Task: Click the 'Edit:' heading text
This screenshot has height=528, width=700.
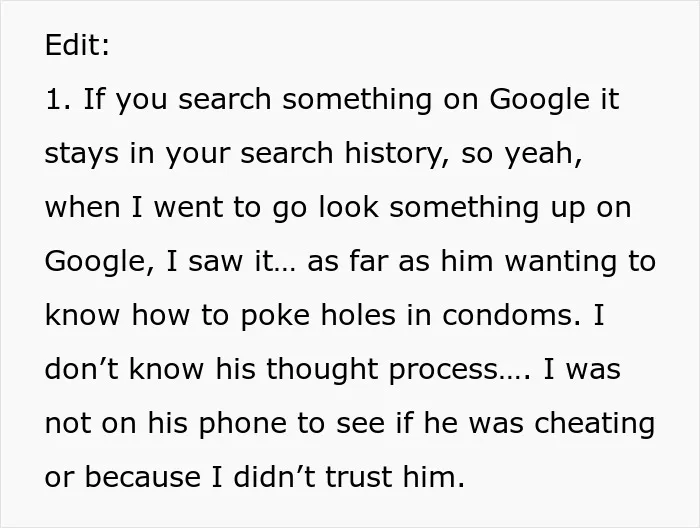Action: (x=77, y=45)
